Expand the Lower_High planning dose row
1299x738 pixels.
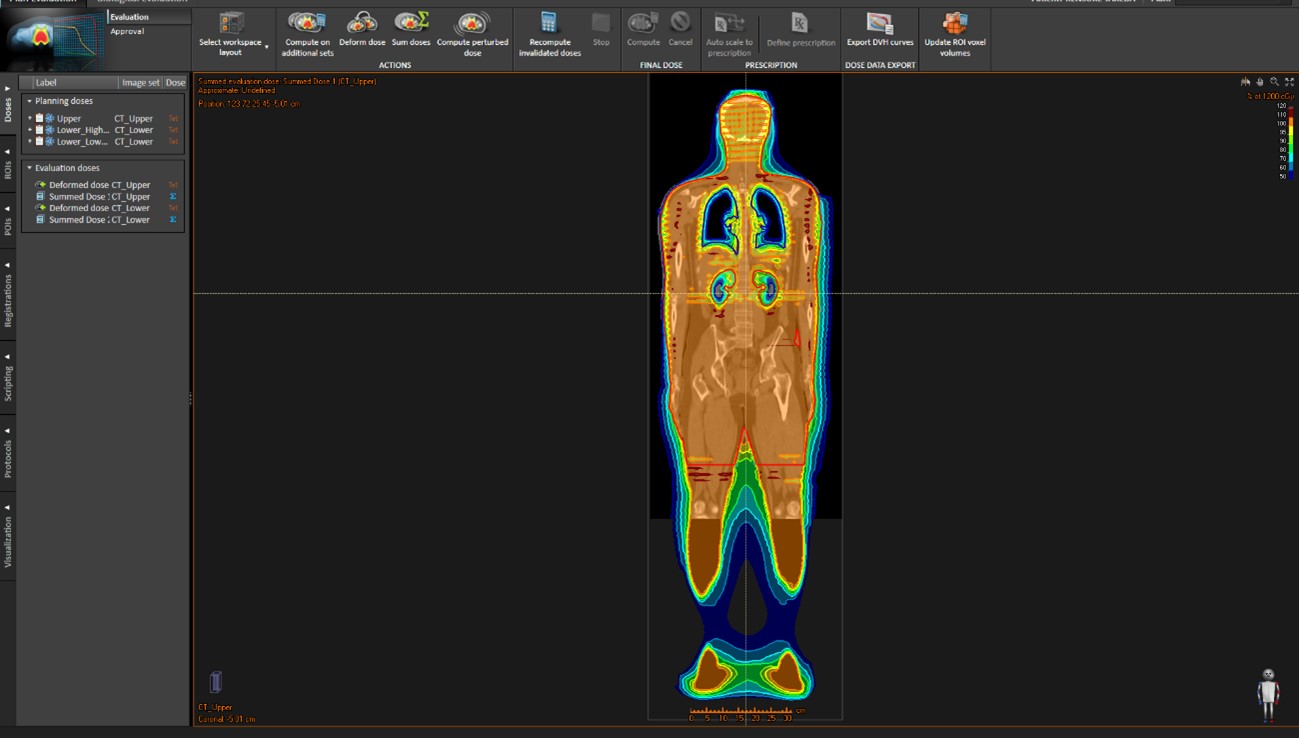pos(30,130)
